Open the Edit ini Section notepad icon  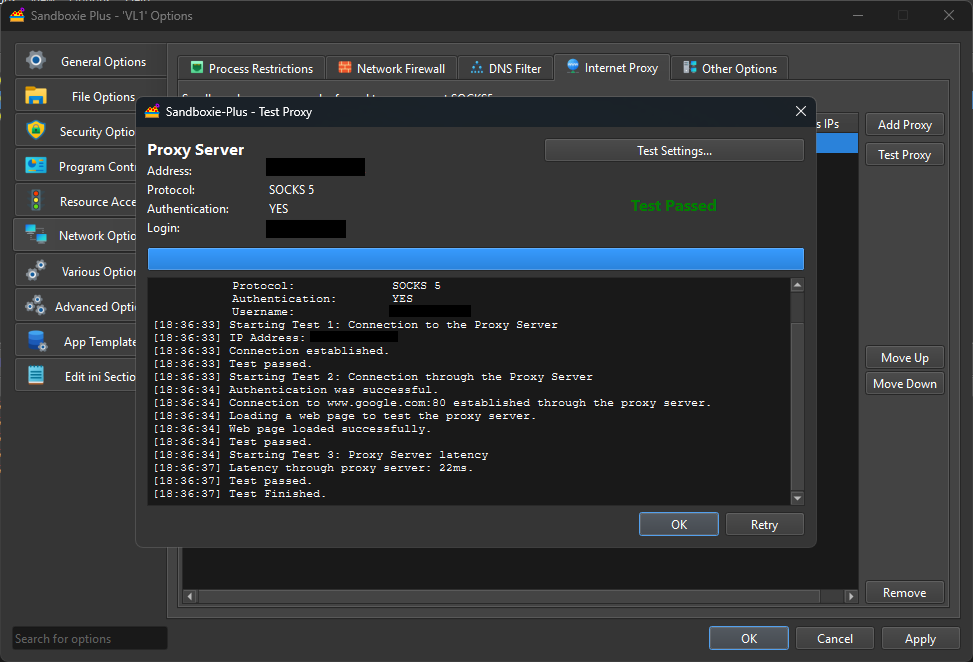(x=36, y=376)
